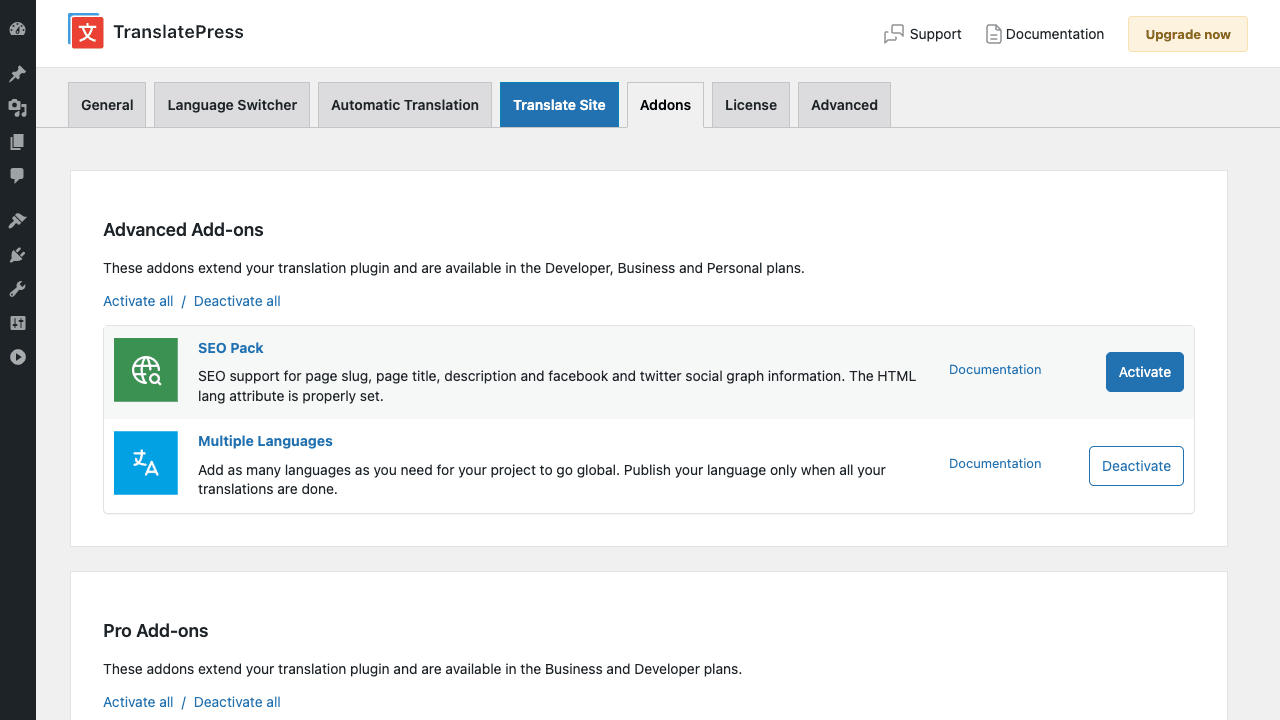Expand the admin menu with play-circle icon
This screenshot has width=1280, height=720.
17,357
